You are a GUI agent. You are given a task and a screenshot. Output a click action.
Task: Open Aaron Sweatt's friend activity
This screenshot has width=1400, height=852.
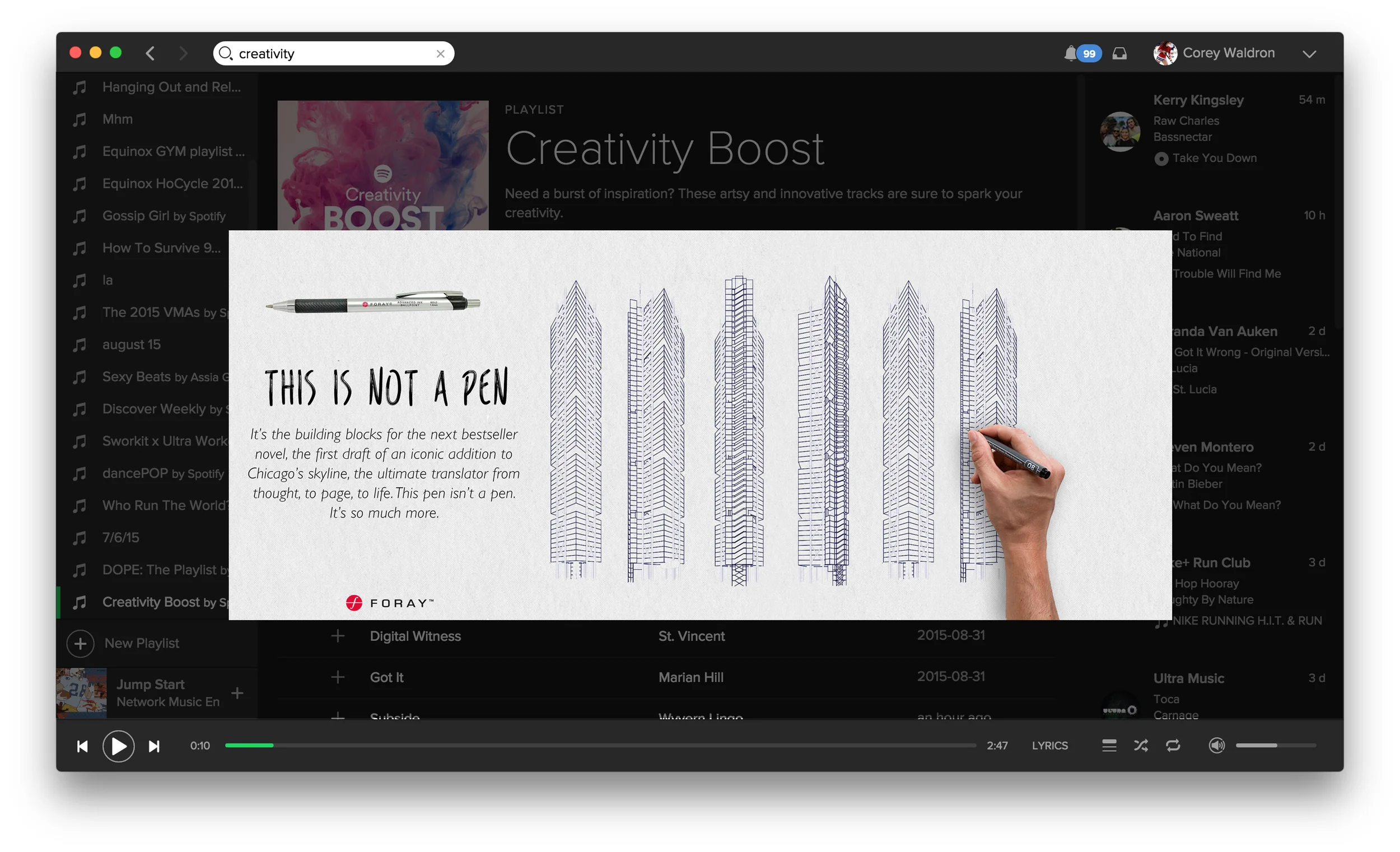coord(1196,216)
